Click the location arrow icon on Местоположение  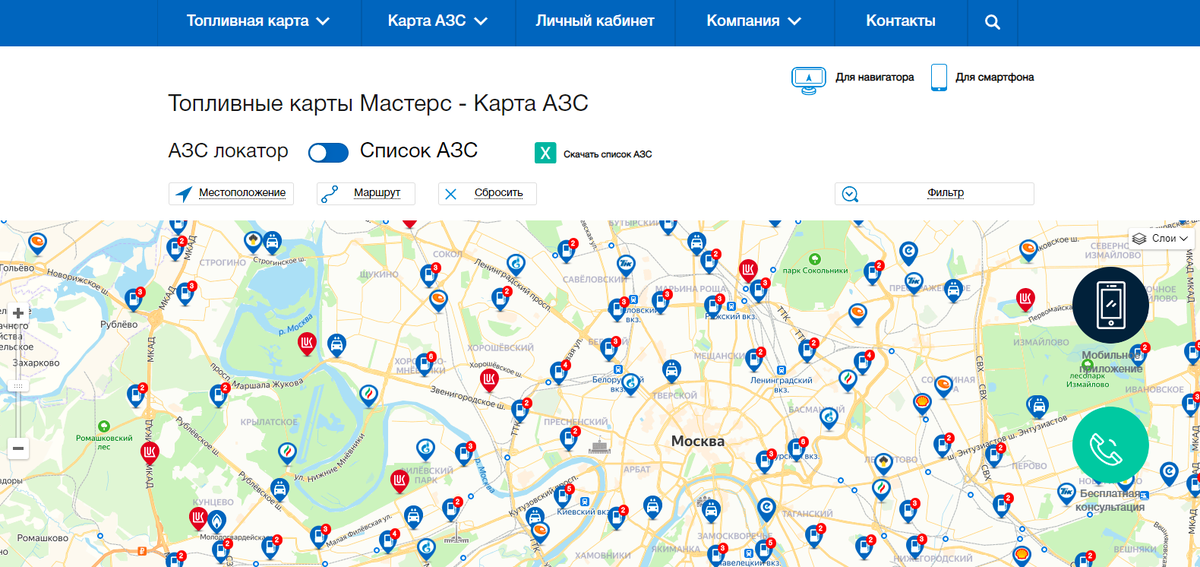(183, 194)
